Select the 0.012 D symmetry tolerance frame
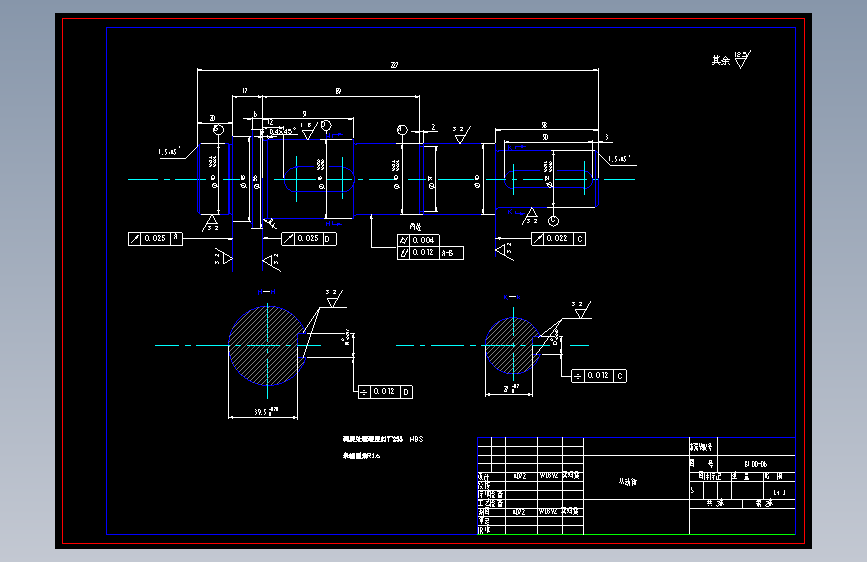 (385, 392)
